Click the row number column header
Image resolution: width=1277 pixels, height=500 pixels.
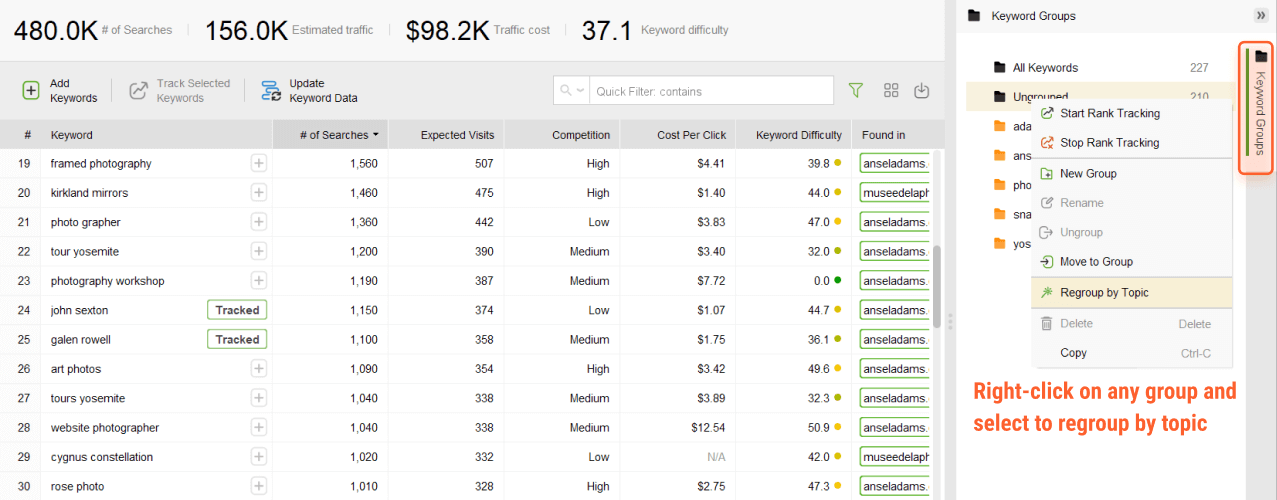[x=28, y=135]
